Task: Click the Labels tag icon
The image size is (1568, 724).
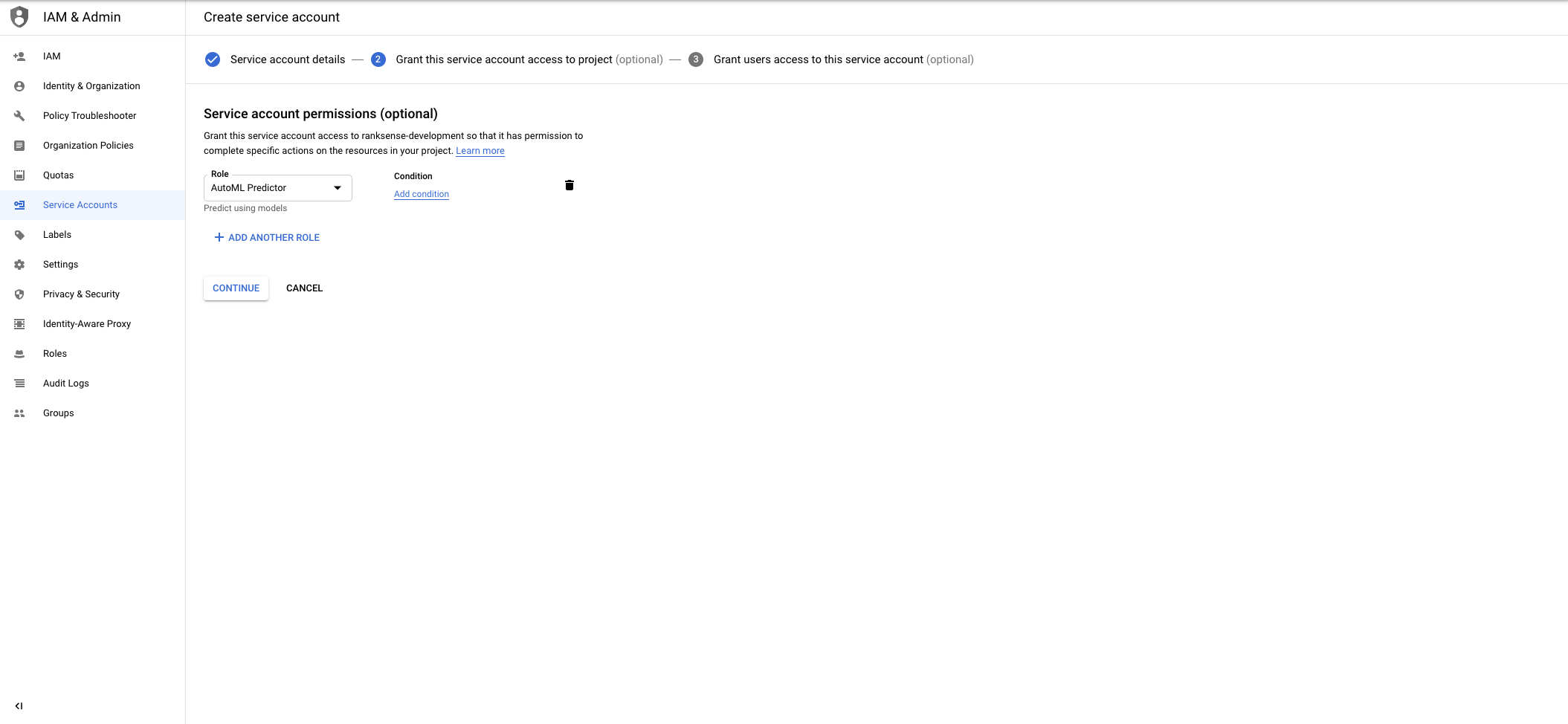Action: pyautogui.click(x=19, y=235)
